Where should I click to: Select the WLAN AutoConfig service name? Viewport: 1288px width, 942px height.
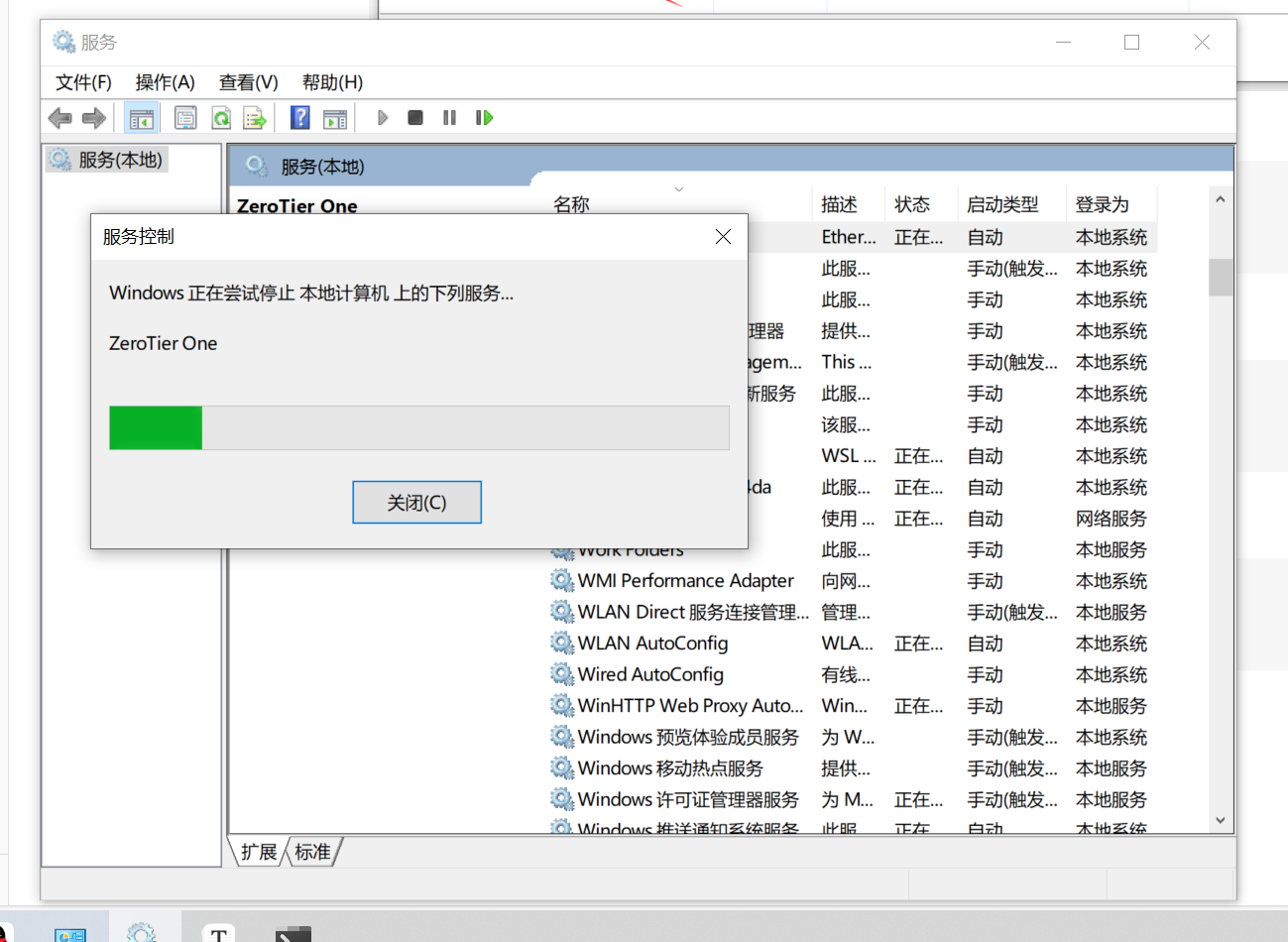pos(652,644)
